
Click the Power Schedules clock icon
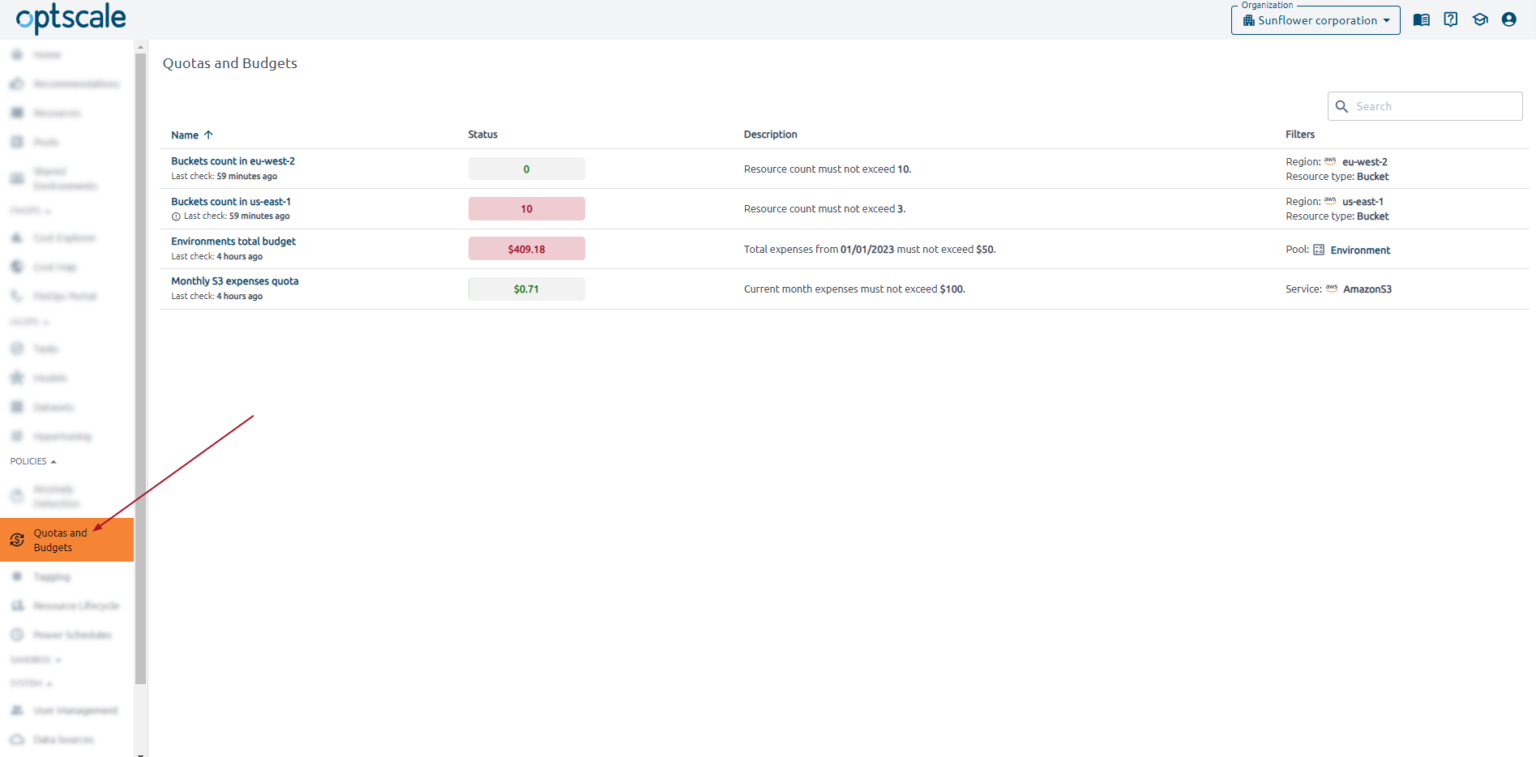tap(17, 634)
